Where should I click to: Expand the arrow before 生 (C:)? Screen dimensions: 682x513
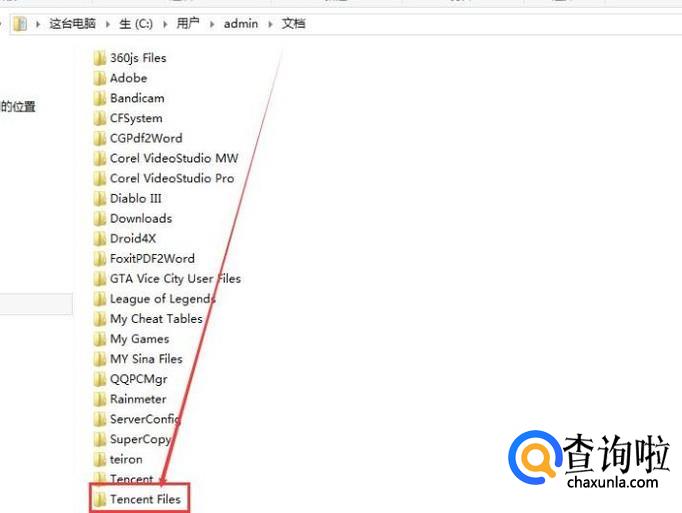pyautogui.click(x=108, y=24)
